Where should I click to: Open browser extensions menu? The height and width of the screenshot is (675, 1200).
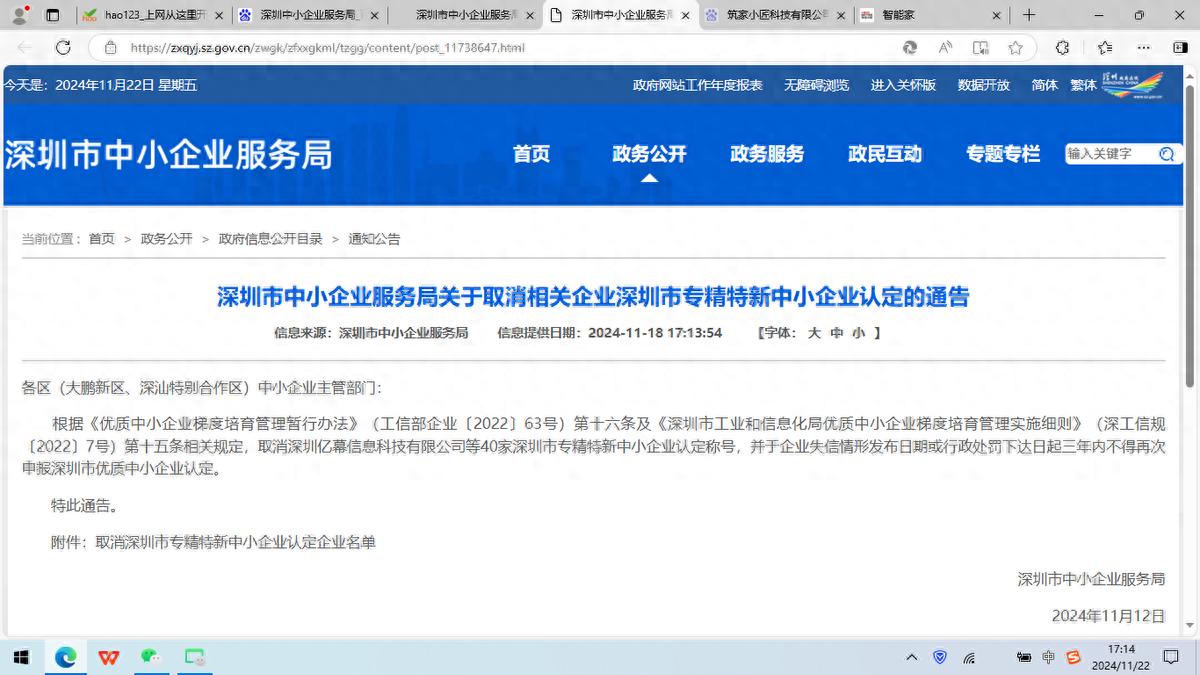[1062, 47]
